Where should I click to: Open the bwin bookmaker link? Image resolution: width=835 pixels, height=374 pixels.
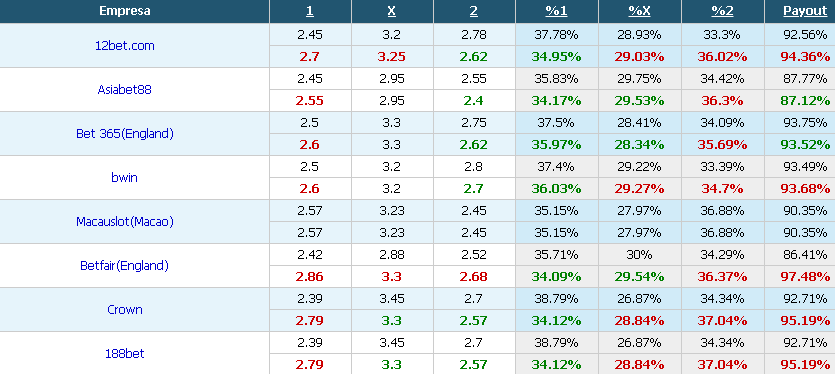(x=125, y=177)
